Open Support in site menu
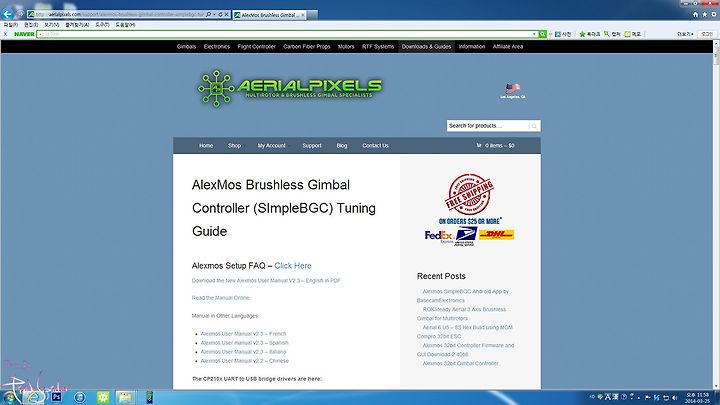Viewport: 720px width, 405px height. [x=312, y=145]
